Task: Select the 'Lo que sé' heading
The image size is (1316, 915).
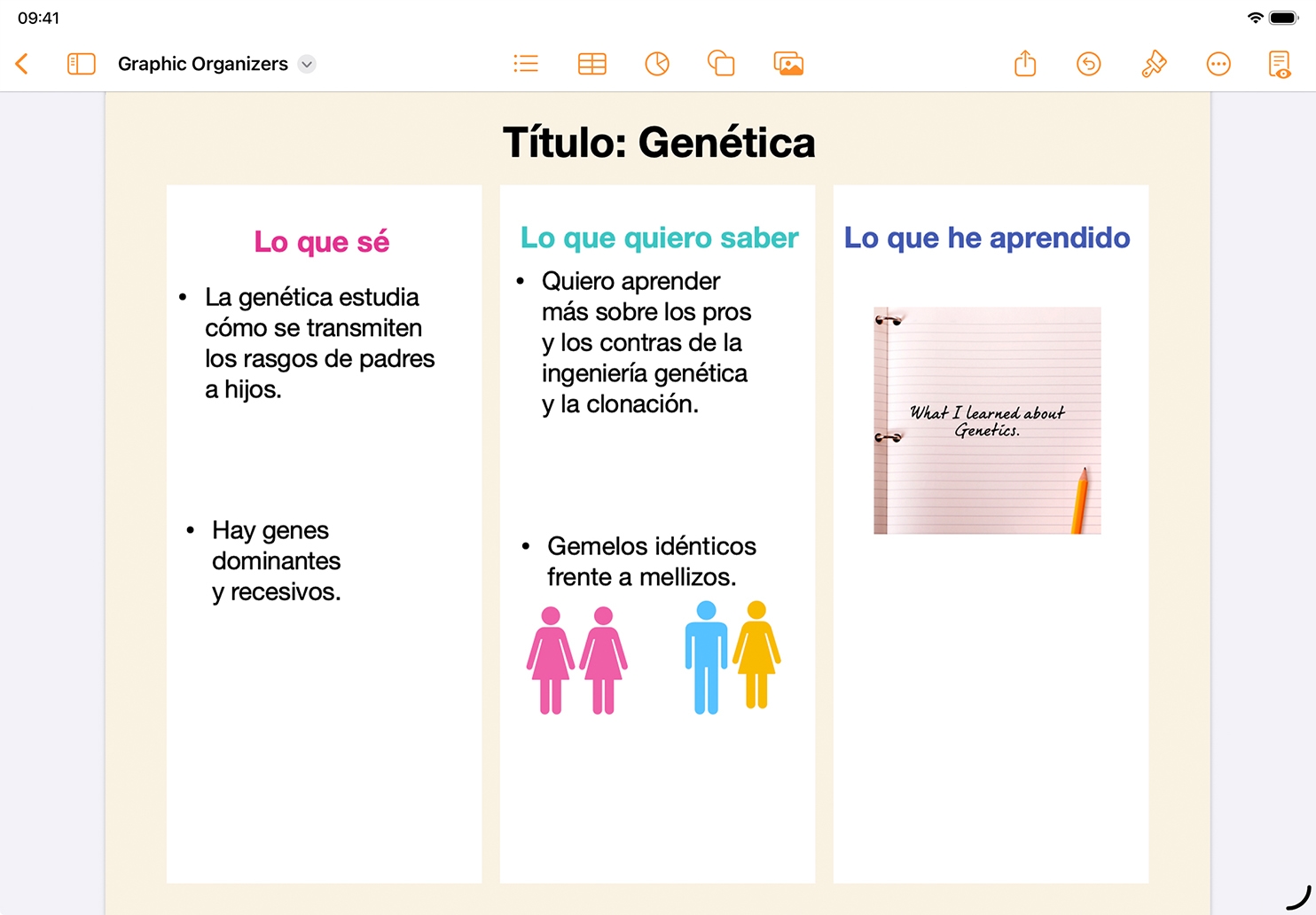Action: coord(322,241)
